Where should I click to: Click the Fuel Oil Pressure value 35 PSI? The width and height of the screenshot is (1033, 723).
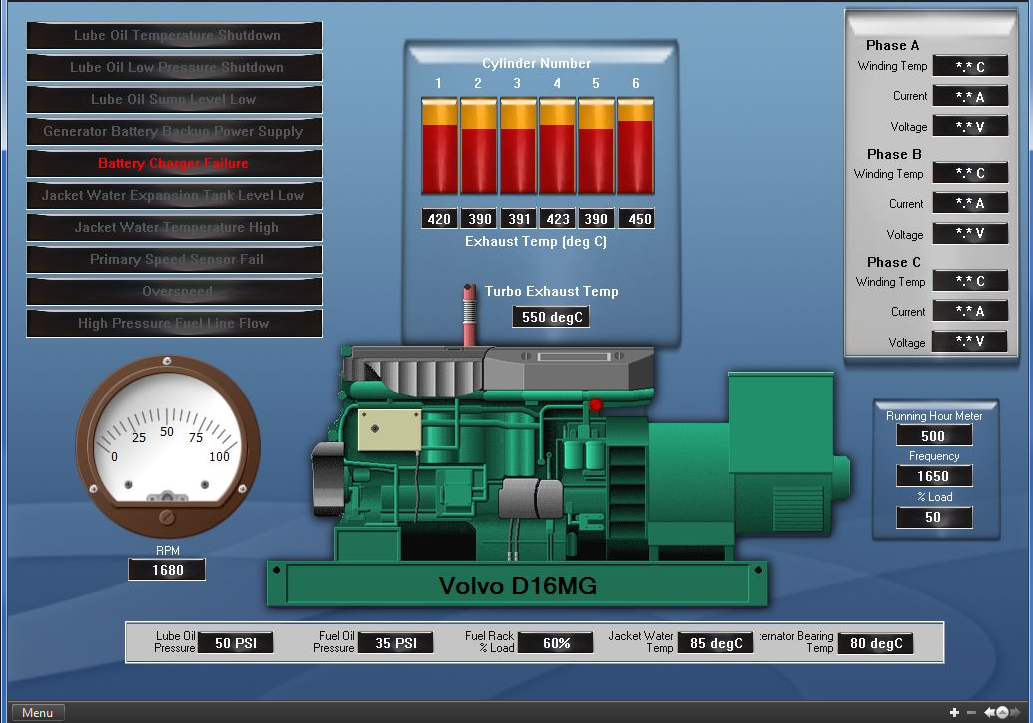click(396, 643)
